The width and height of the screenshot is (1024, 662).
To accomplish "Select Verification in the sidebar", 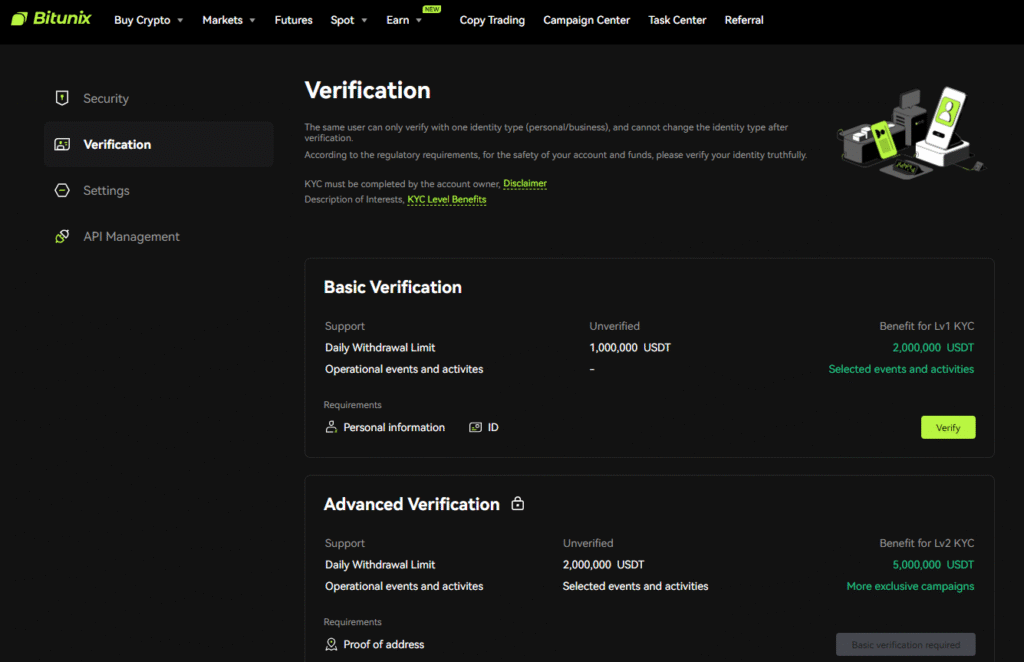I will click(159, 144).
